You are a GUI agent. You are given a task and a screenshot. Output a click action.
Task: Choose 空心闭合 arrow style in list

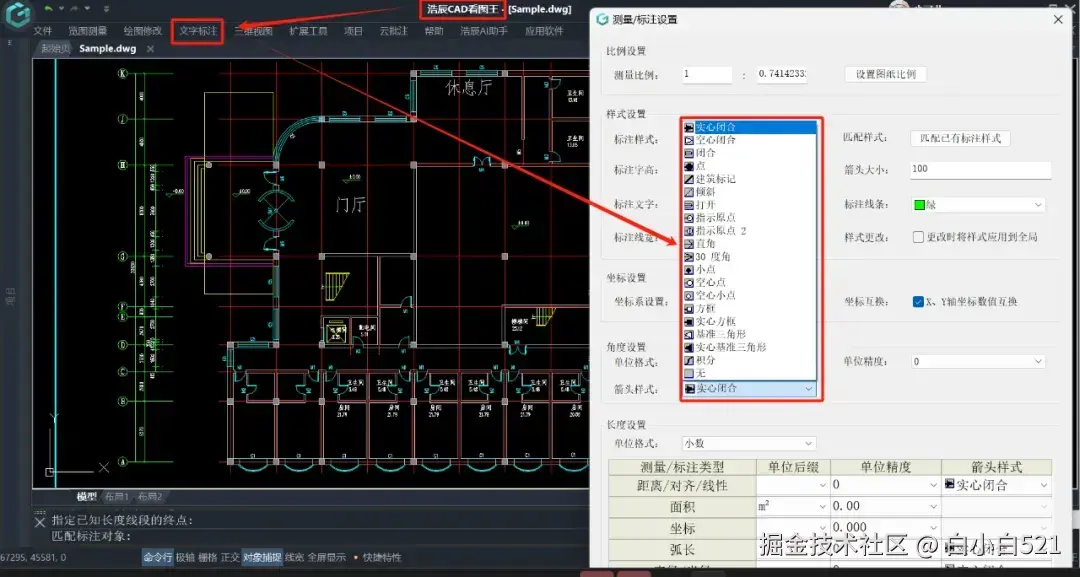(x=749, y=140)
